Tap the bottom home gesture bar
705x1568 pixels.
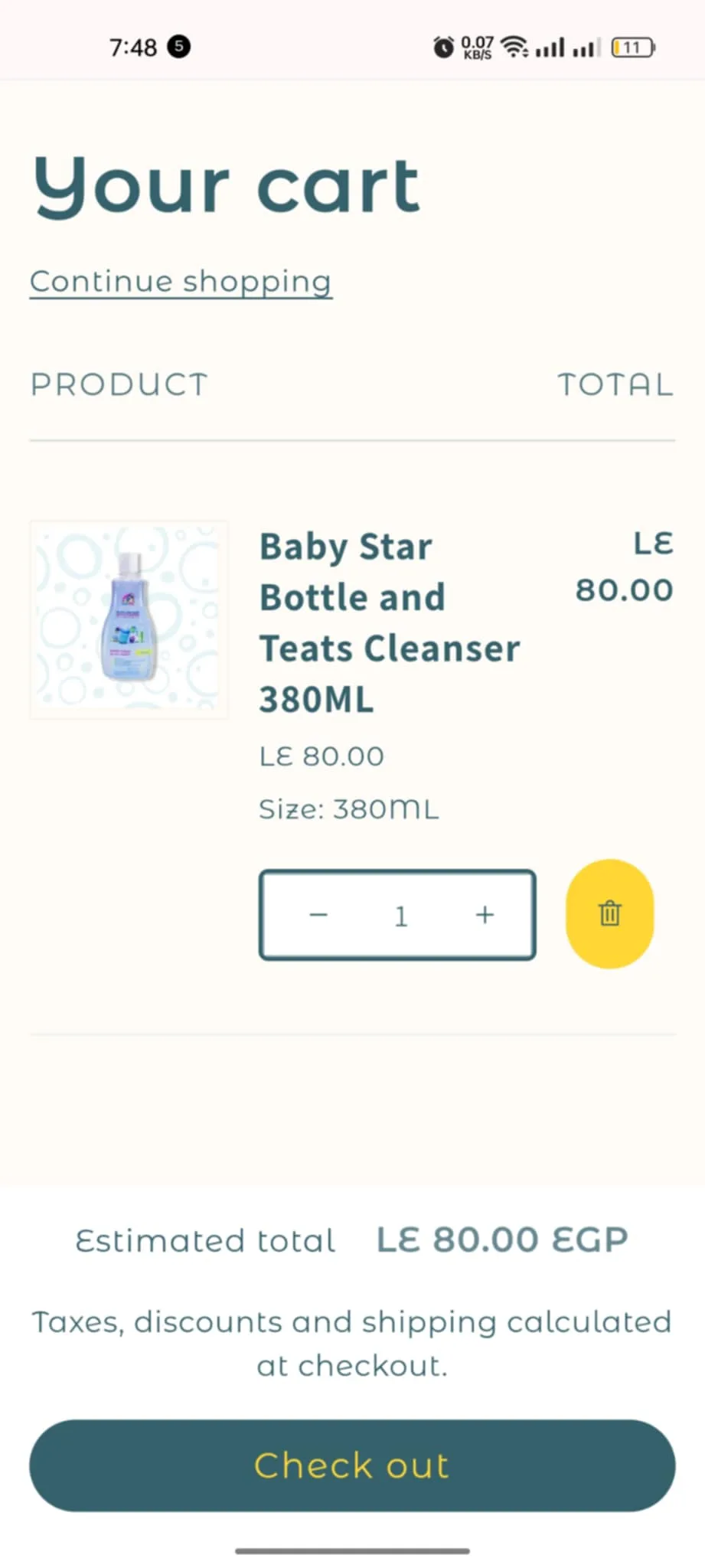[x=352, y=1551]
